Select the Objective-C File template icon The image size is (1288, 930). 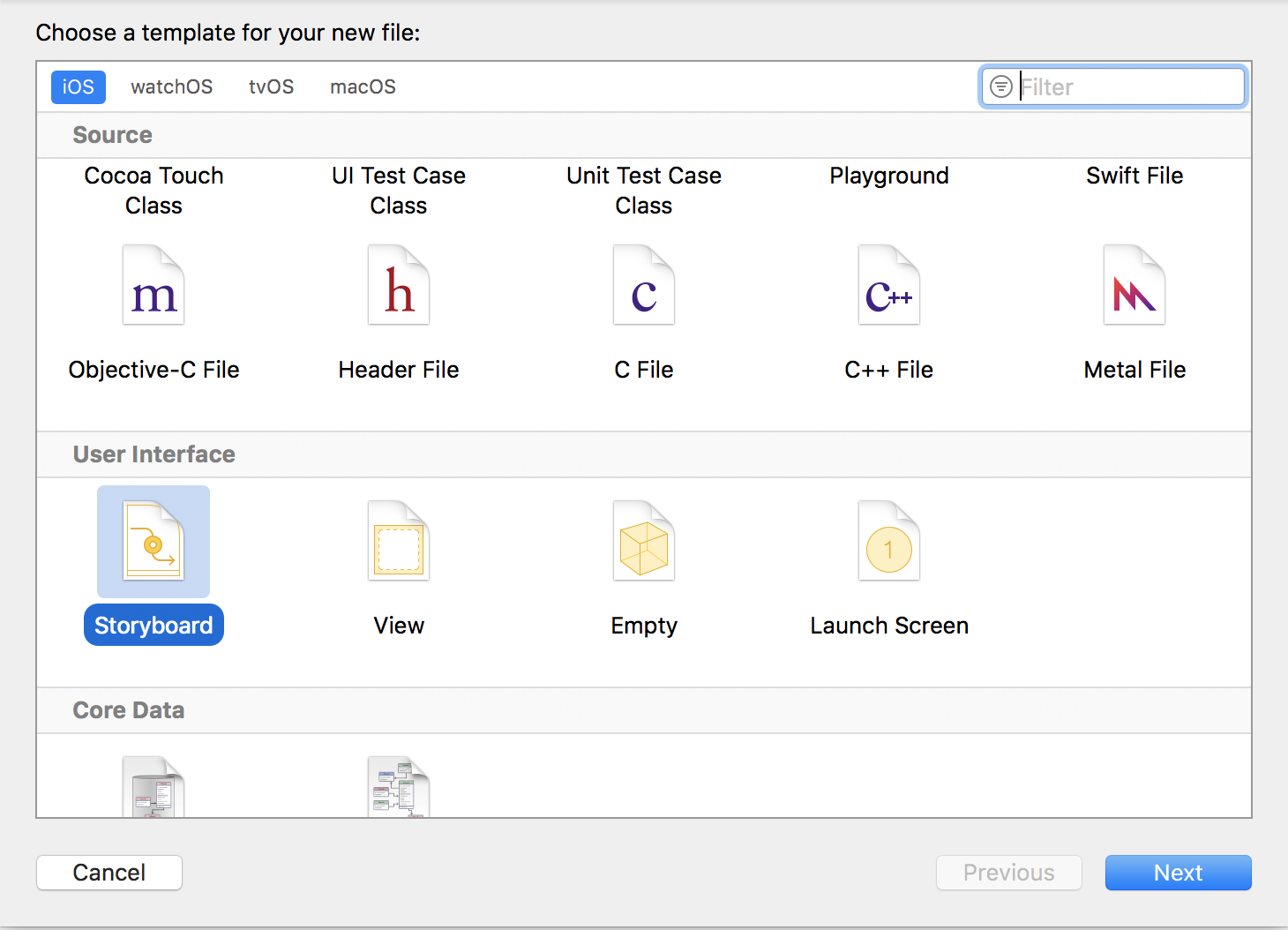[x=154, y=285]
